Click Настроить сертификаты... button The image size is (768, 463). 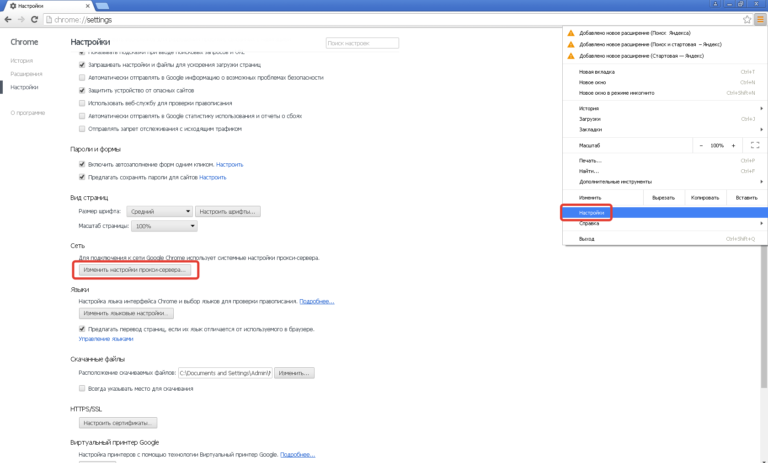click(118, 422)
